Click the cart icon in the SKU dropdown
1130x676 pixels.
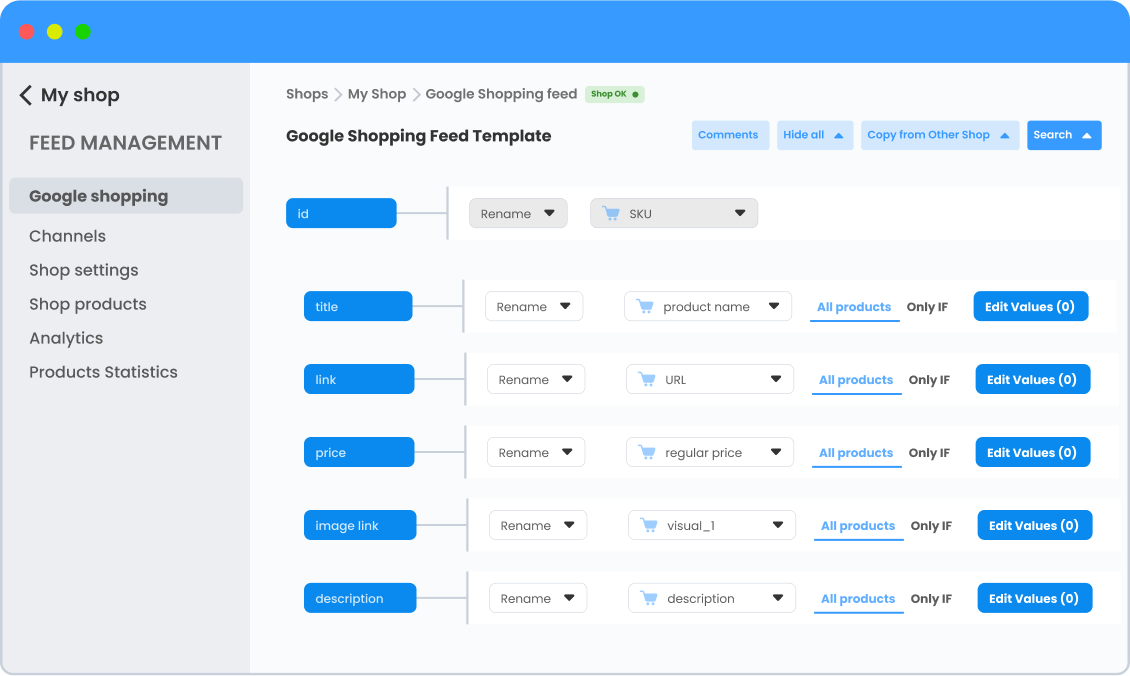[x=611, y=213]
